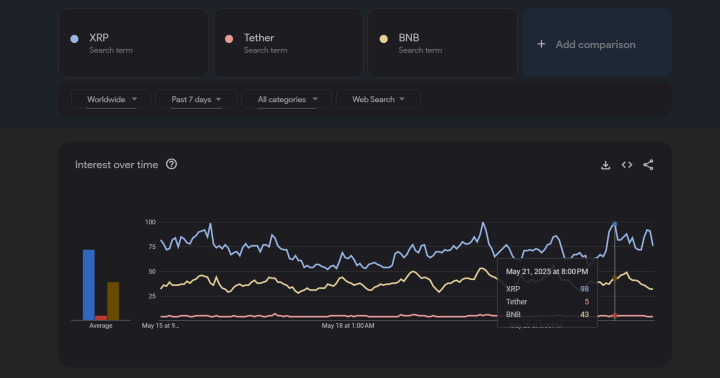720x378 pixels.
Task: Click the 75 y-axis label
Action: 152,247
